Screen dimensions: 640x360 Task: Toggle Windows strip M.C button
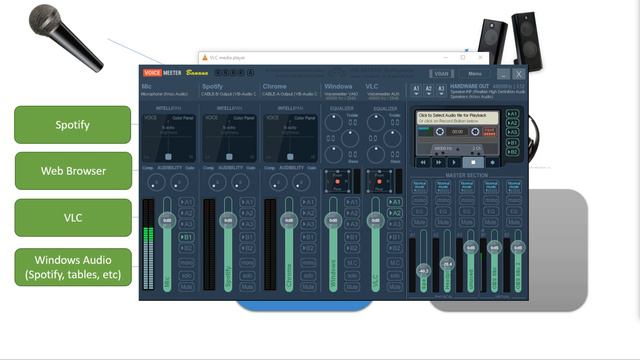pos(352,263)
